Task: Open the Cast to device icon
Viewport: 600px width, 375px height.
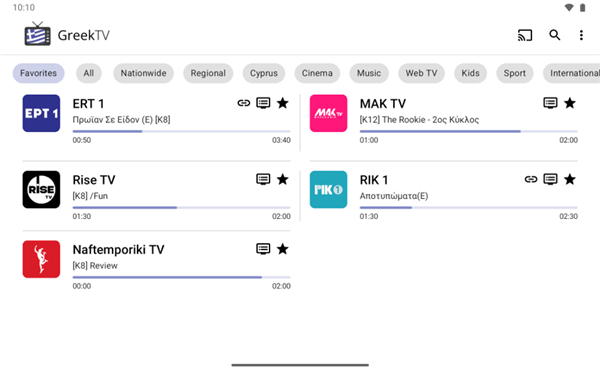Action: point(525,35)
